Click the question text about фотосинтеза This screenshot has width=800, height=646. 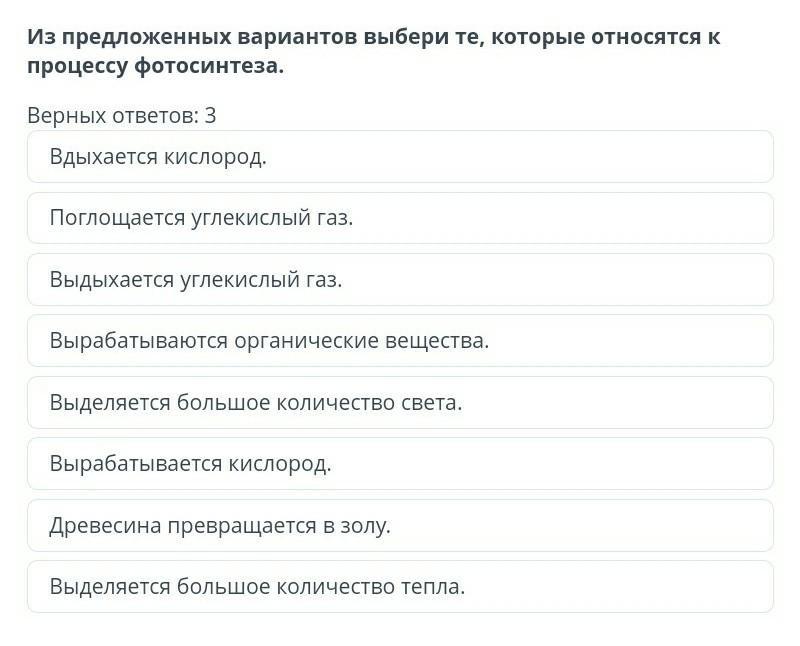(x=373, y=52)
